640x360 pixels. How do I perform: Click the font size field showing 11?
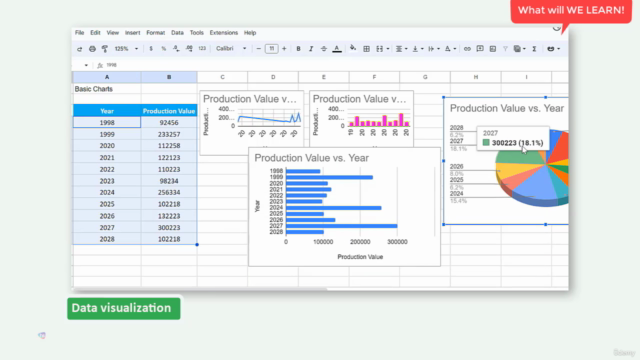tap(271, 49)
